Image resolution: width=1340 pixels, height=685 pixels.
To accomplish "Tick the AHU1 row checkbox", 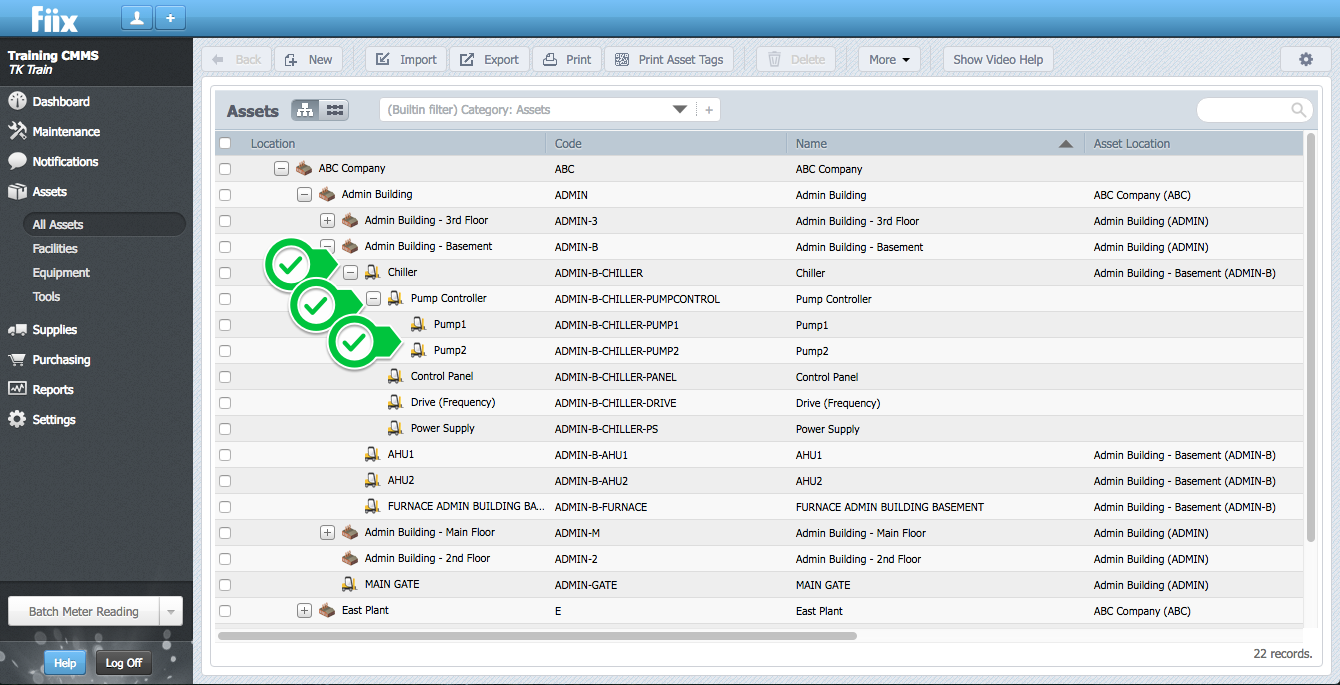I will click(x=225, y=455).
